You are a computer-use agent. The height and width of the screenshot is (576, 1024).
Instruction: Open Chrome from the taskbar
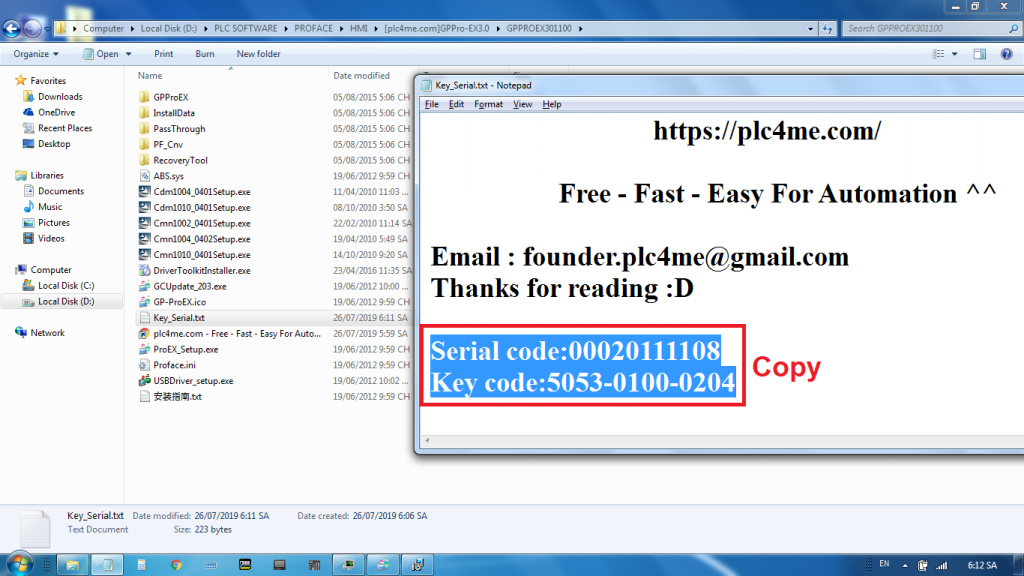[176, 565]
